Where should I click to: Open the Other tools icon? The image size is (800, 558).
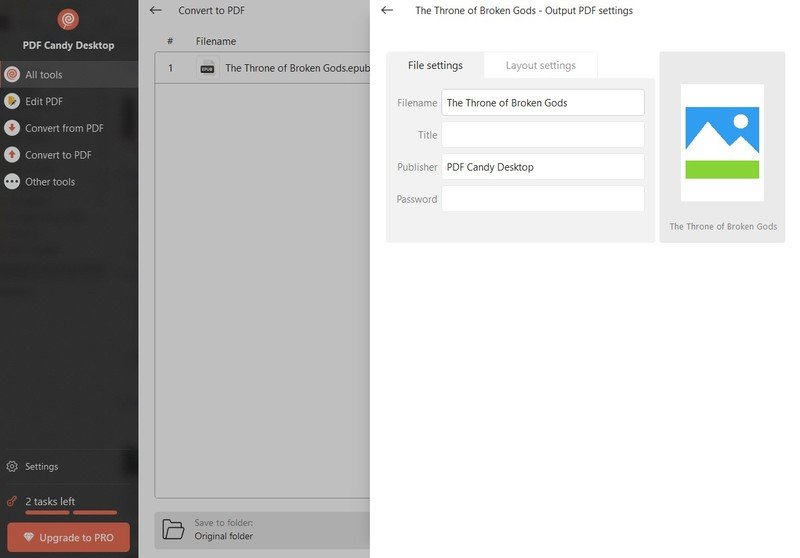(12, 182)
